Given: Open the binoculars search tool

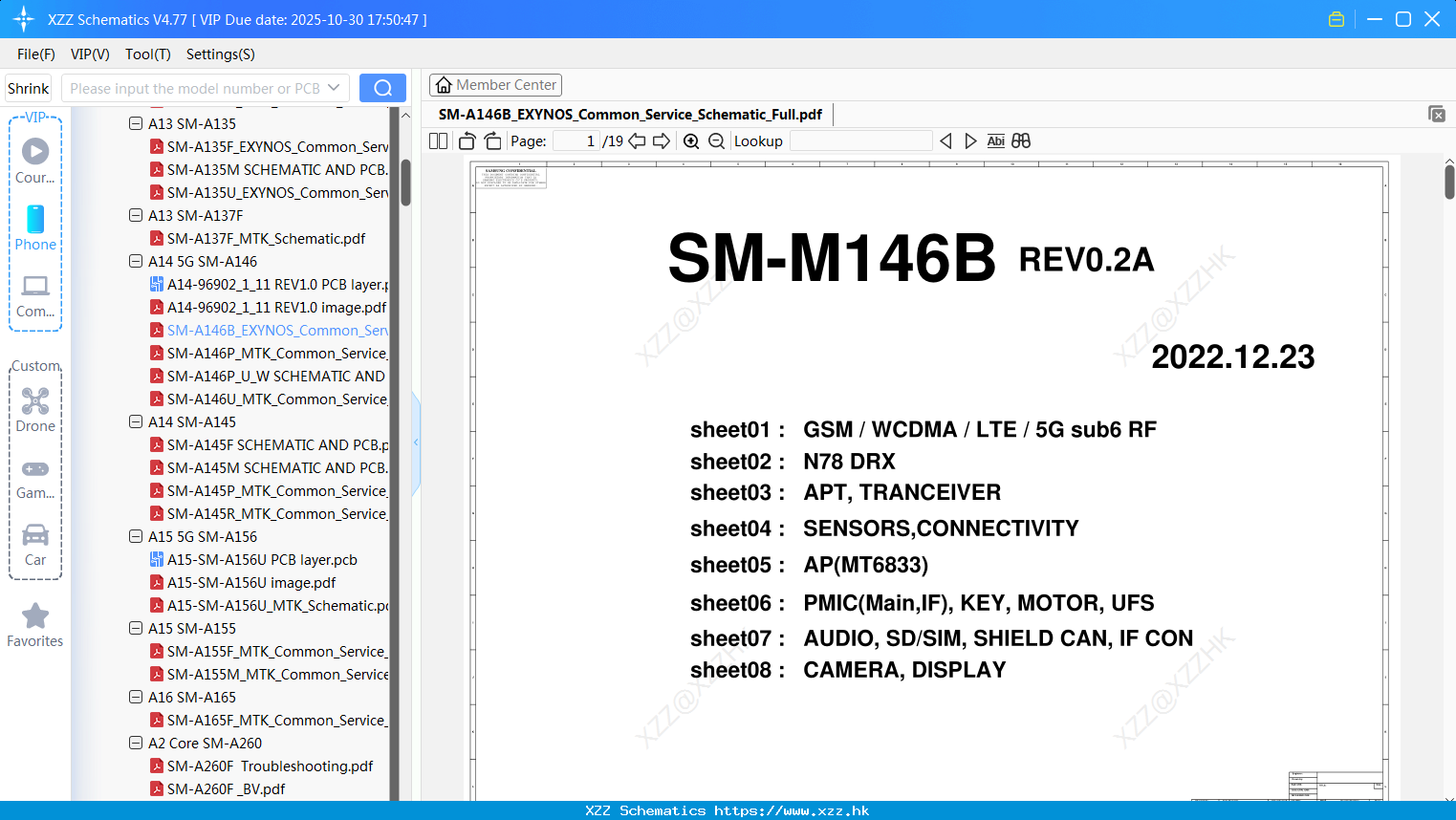Looking at the screenshot, I should pos(1020,140).
